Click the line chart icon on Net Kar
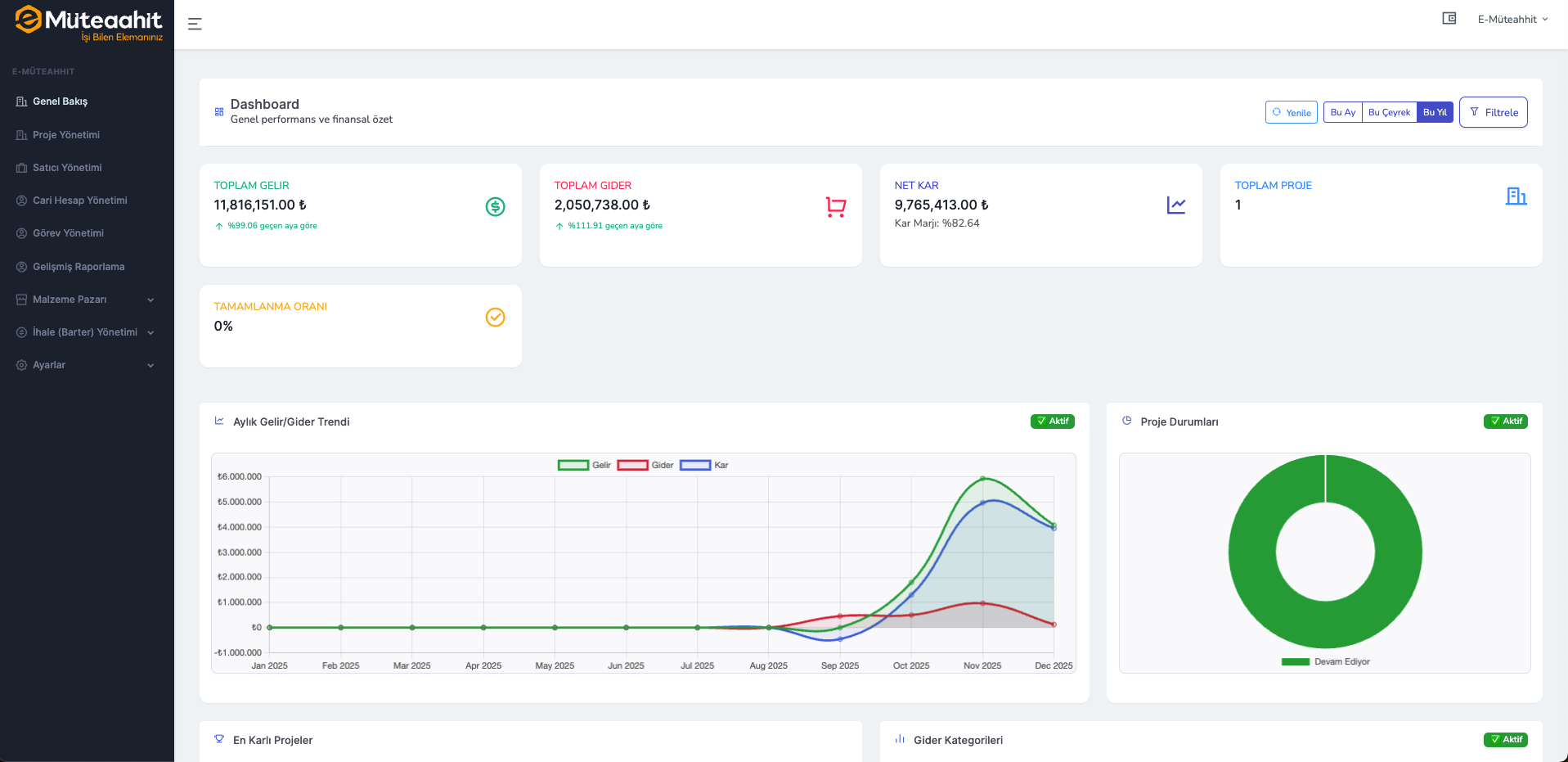The height and width of the screenshot is (762, 1568). click(1175, 205)
